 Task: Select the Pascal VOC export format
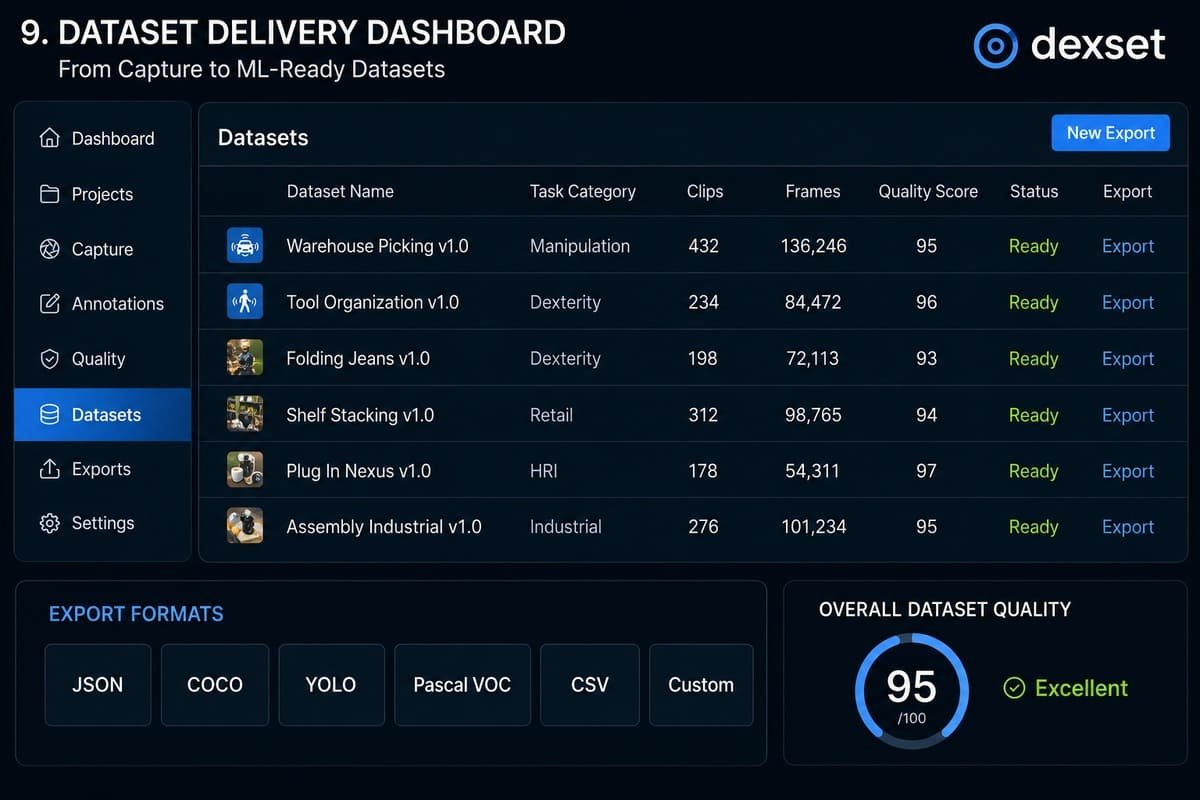tap(462, 685)
